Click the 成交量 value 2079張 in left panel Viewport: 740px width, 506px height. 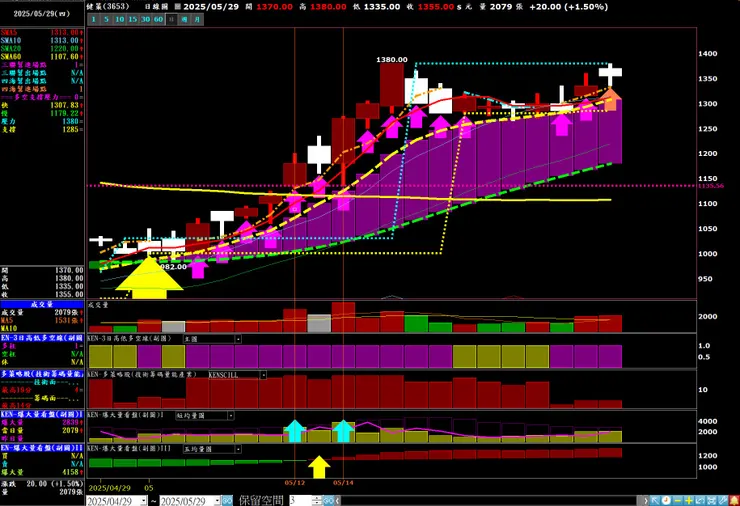[x=66, y=312]
